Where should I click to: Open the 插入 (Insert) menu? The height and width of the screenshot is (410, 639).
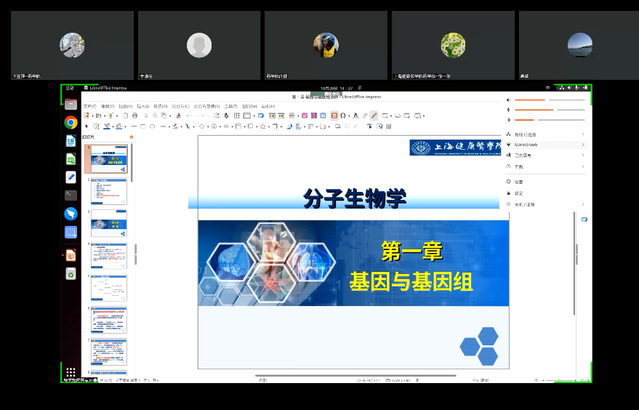tap(143, 106)
